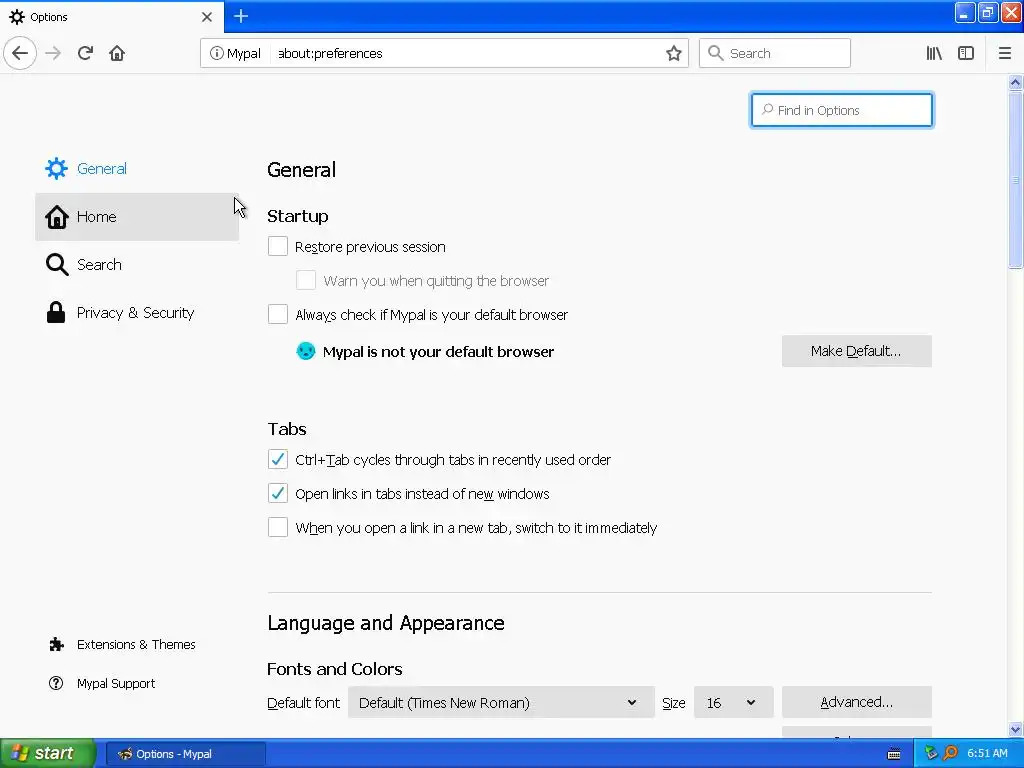This screenshot has width=1024, height=768.
Task: Open the hamburger application menu
Action: coord(1004,53)
